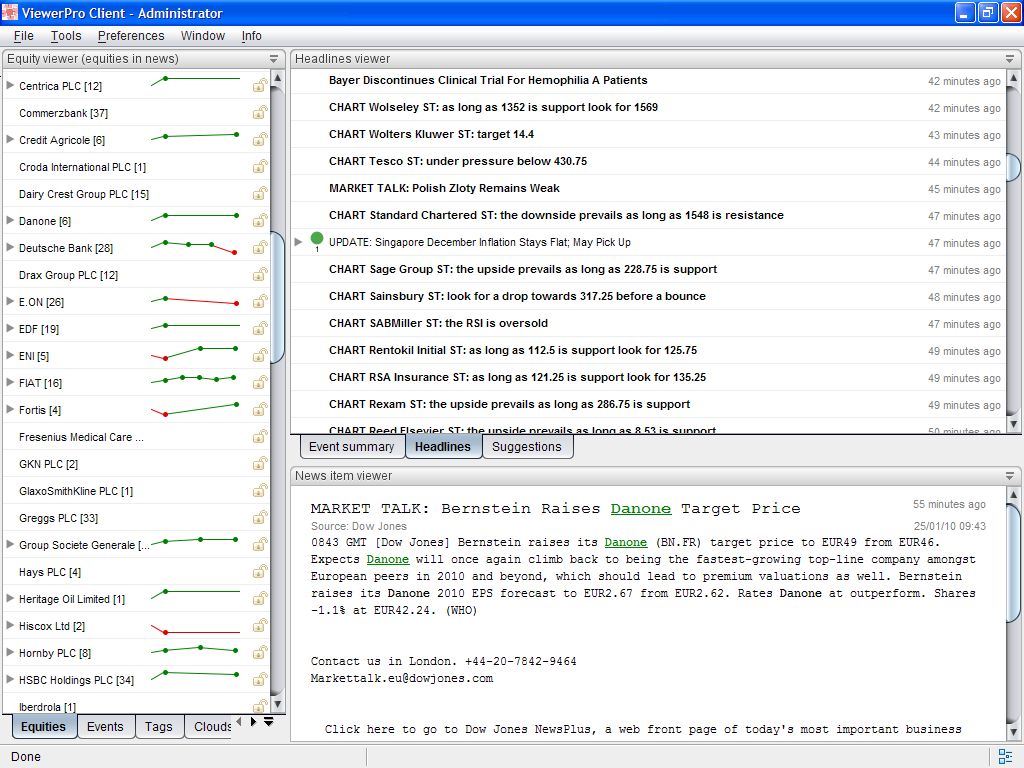Click headlines list scrollbar up arrow
Image resolution: width=1024 pixels, height=768 pixels.
pos(1014,78)
